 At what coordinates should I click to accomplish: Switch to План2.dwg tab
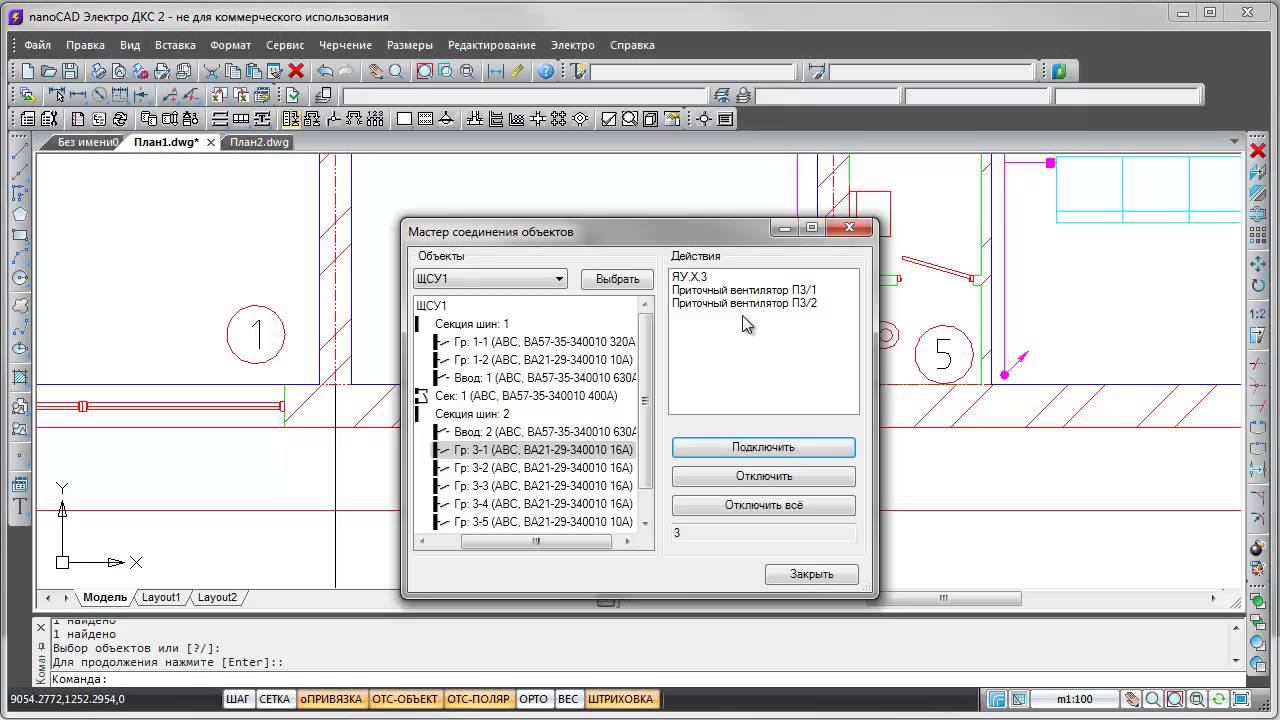[259, 142]
